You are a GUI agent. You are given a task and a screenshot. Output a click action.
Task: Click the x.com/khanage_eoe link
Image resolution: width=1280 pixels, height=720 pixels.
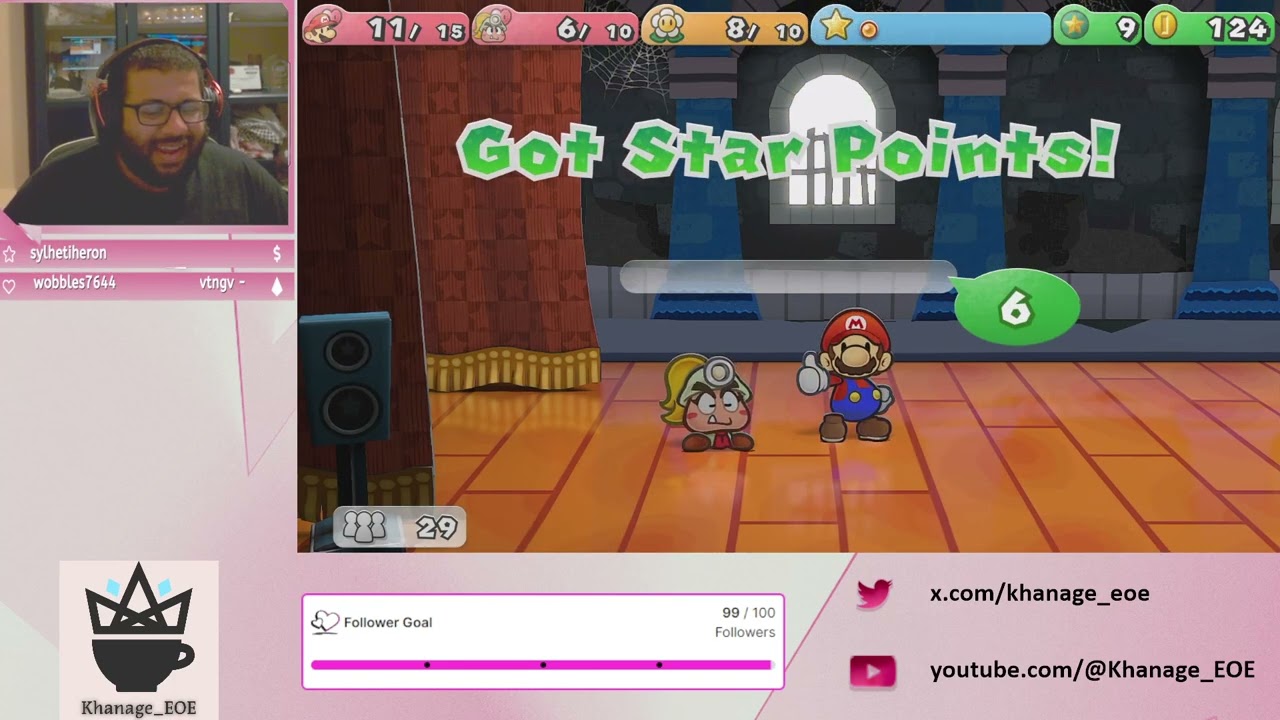[1040, 593]
